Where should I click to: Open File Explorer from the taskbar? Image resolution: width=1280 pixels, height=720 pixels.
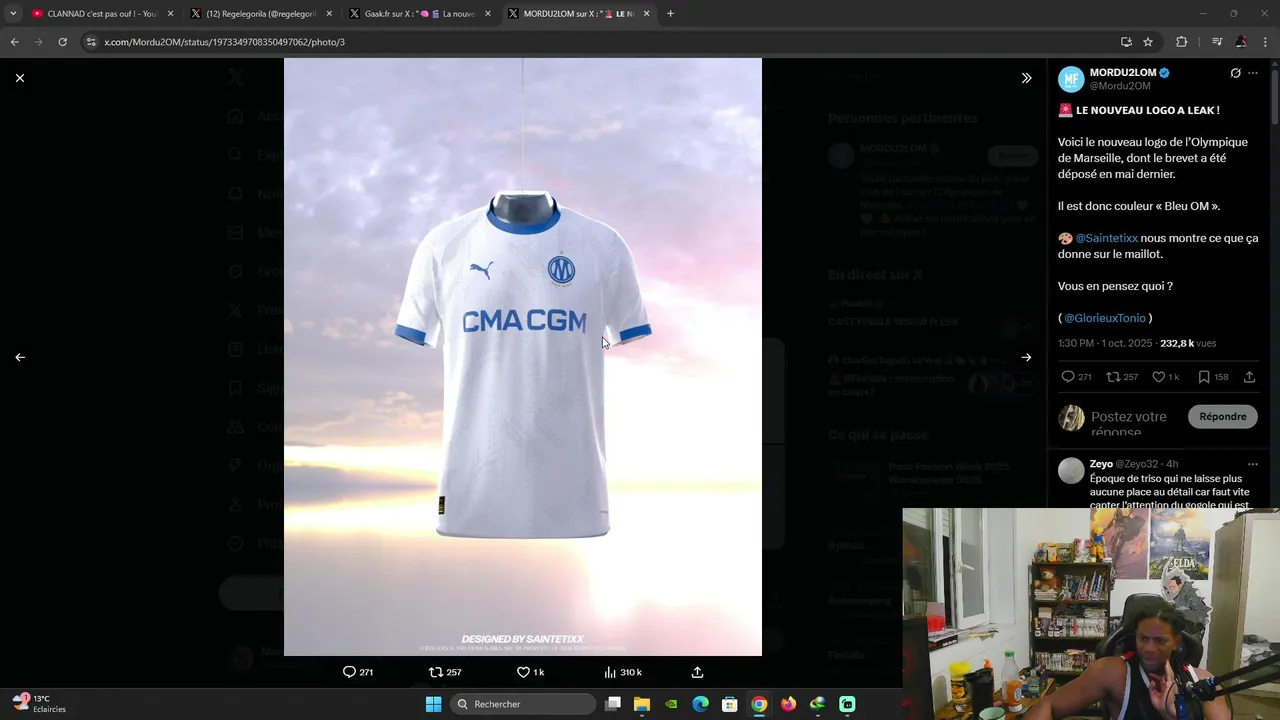(642, 704)
